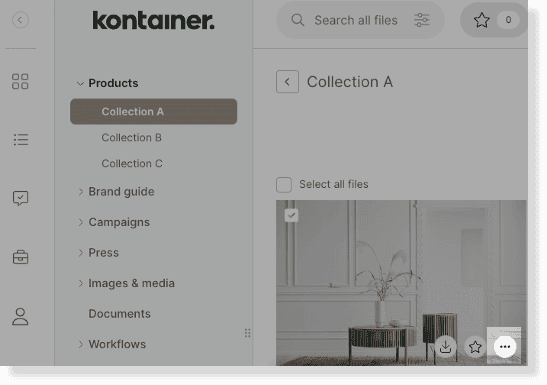This screenshot has width=547, height=385.
Task: Open the user profile icon
Action: (20, 316)
